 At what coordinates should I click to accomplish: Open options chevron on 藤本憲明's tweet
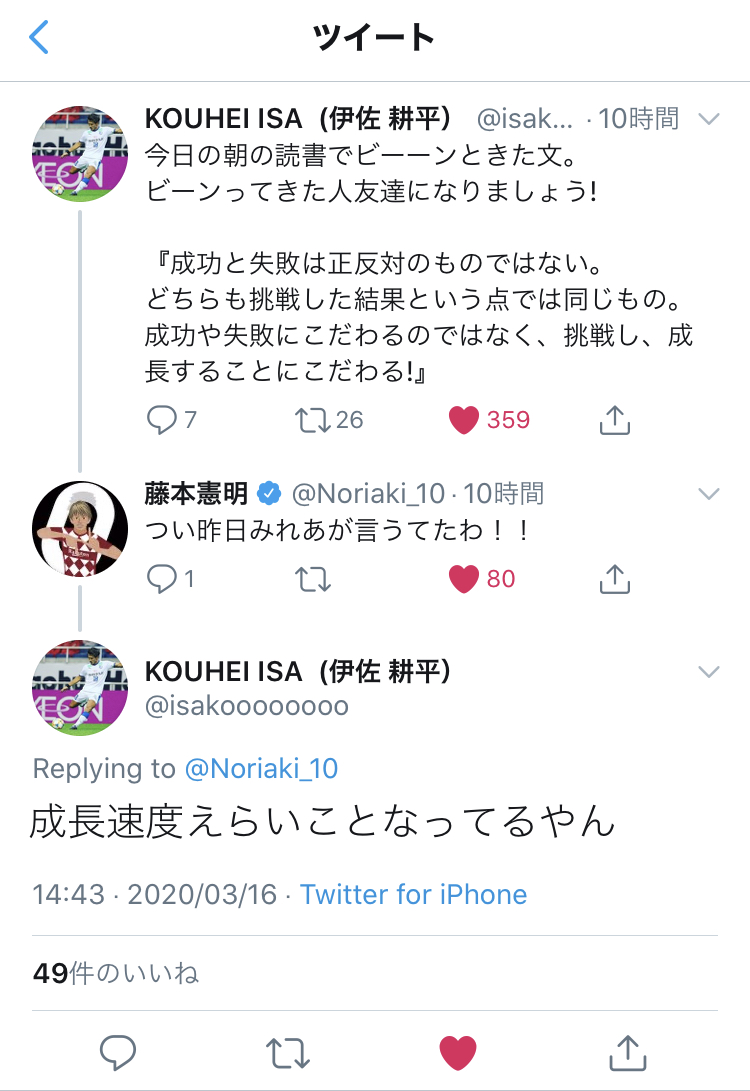point(708,493)
